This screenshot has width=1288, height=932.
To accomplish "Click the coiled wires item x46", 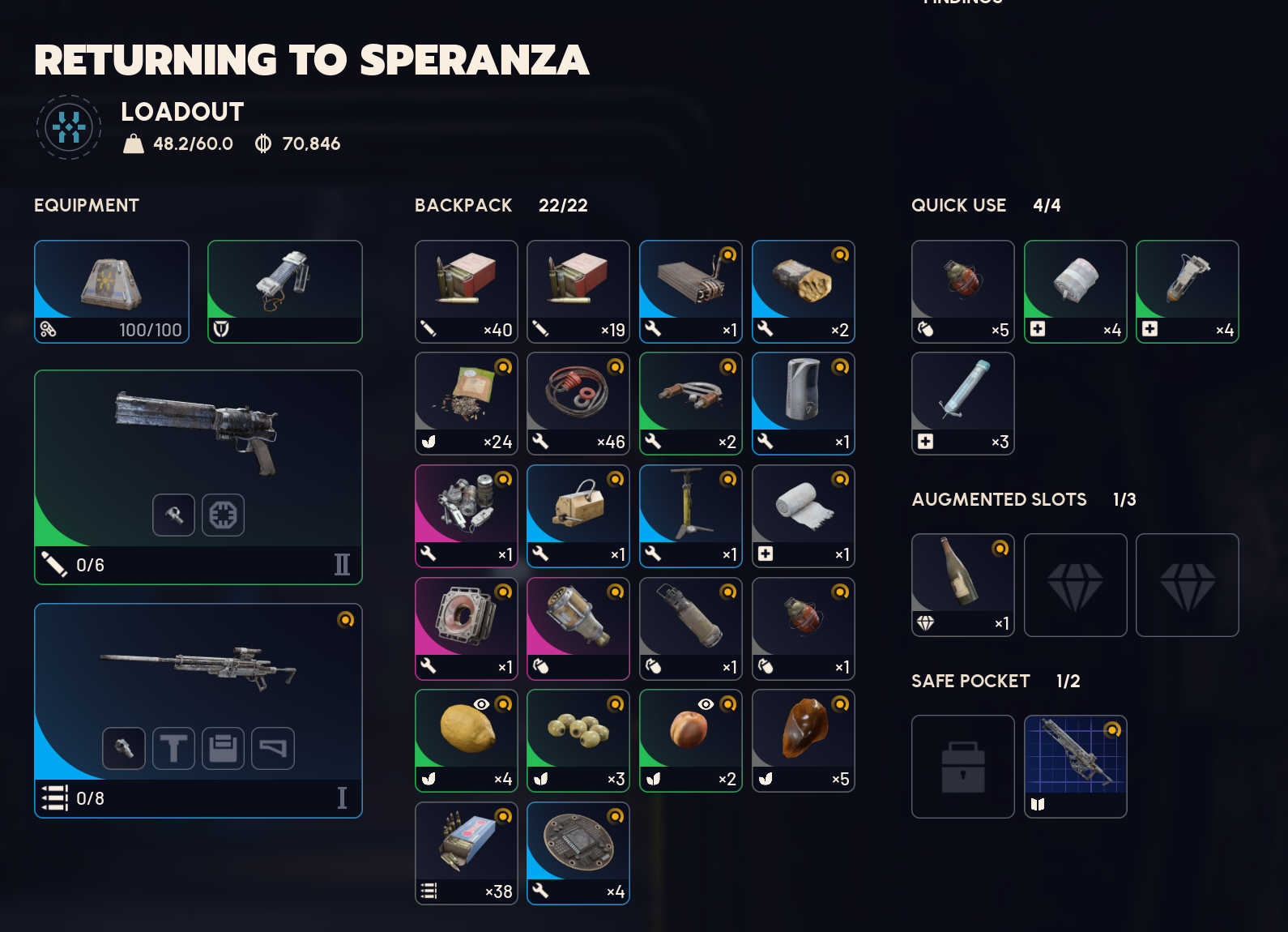I will click(578, 403).
